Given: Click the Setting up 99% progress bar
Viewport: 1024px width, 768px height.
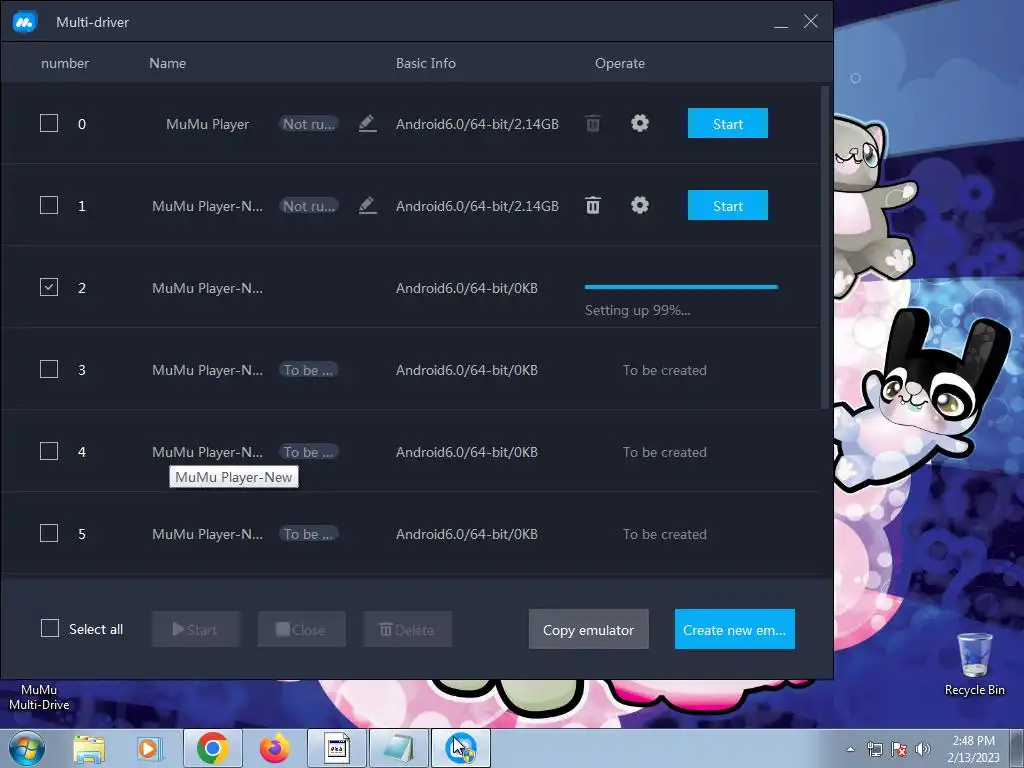Looking at the screenshot, I should click(681, 287).
